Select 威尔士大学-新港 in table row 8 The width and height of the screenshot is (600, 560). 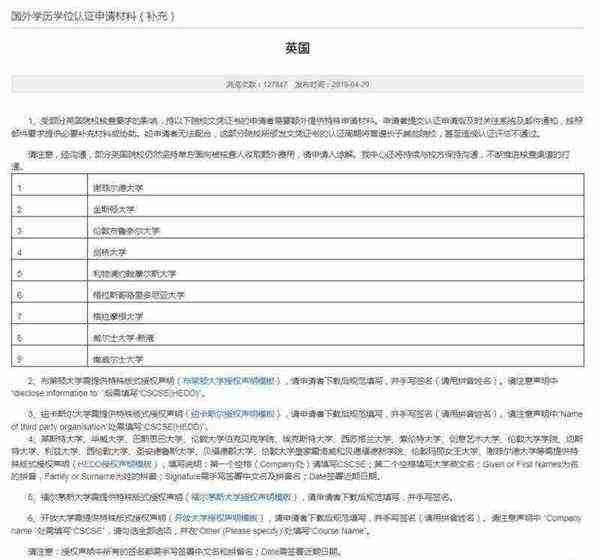(x=123, y=338)
